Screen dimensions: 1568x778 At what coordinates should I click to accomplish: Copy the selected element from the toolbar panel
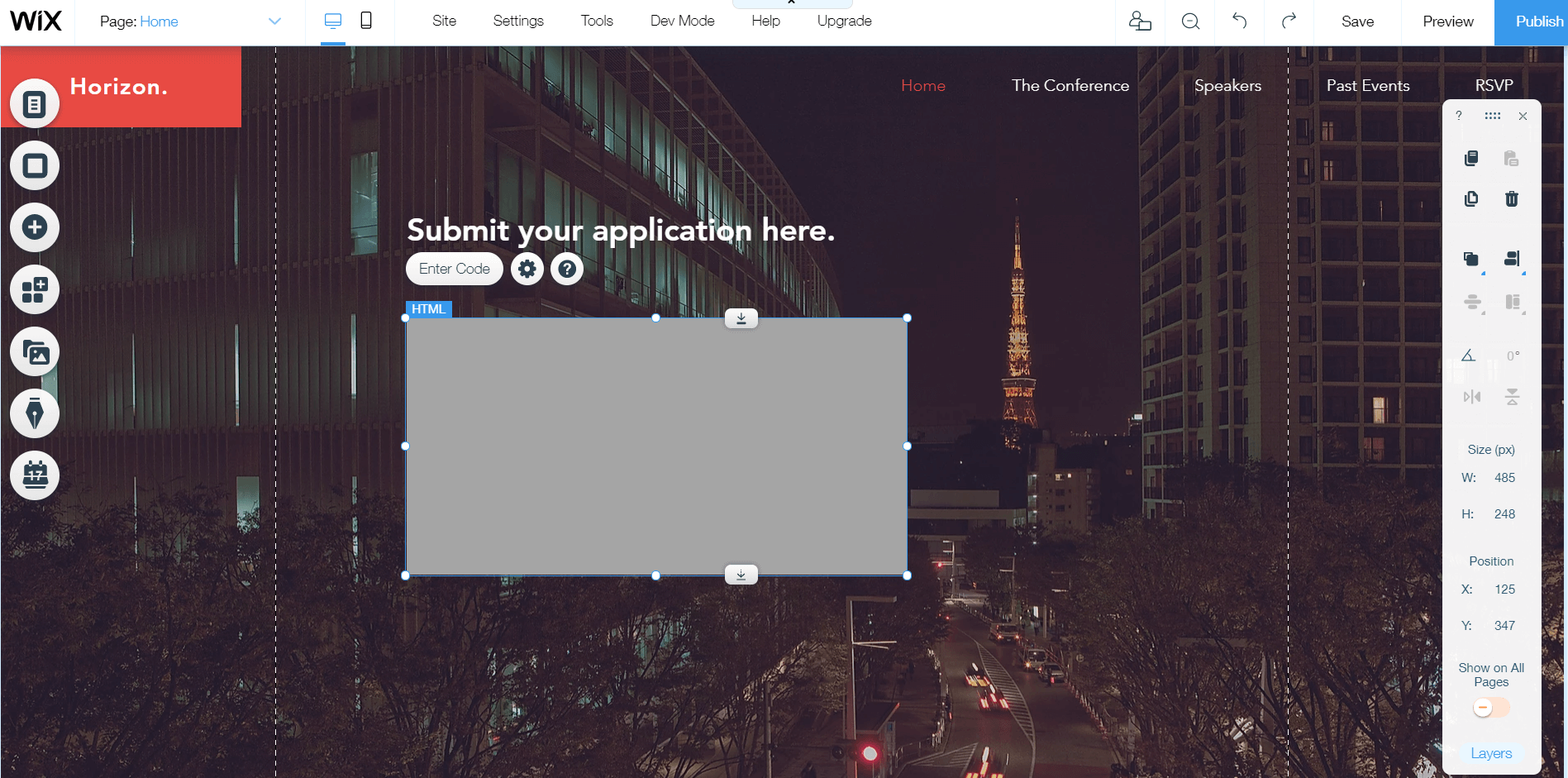[x=1470, y=158]
